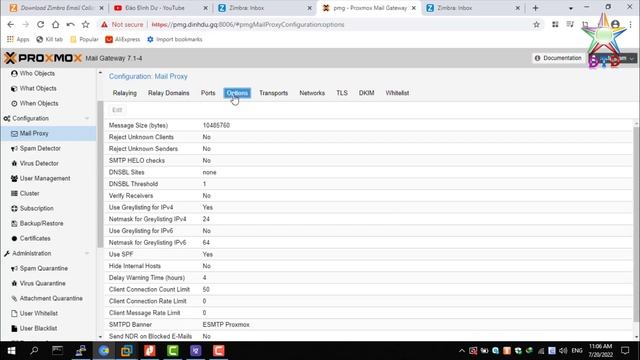Select Use SPF row
This screenshot has width=640, height=360.
(x=369, y=254)
